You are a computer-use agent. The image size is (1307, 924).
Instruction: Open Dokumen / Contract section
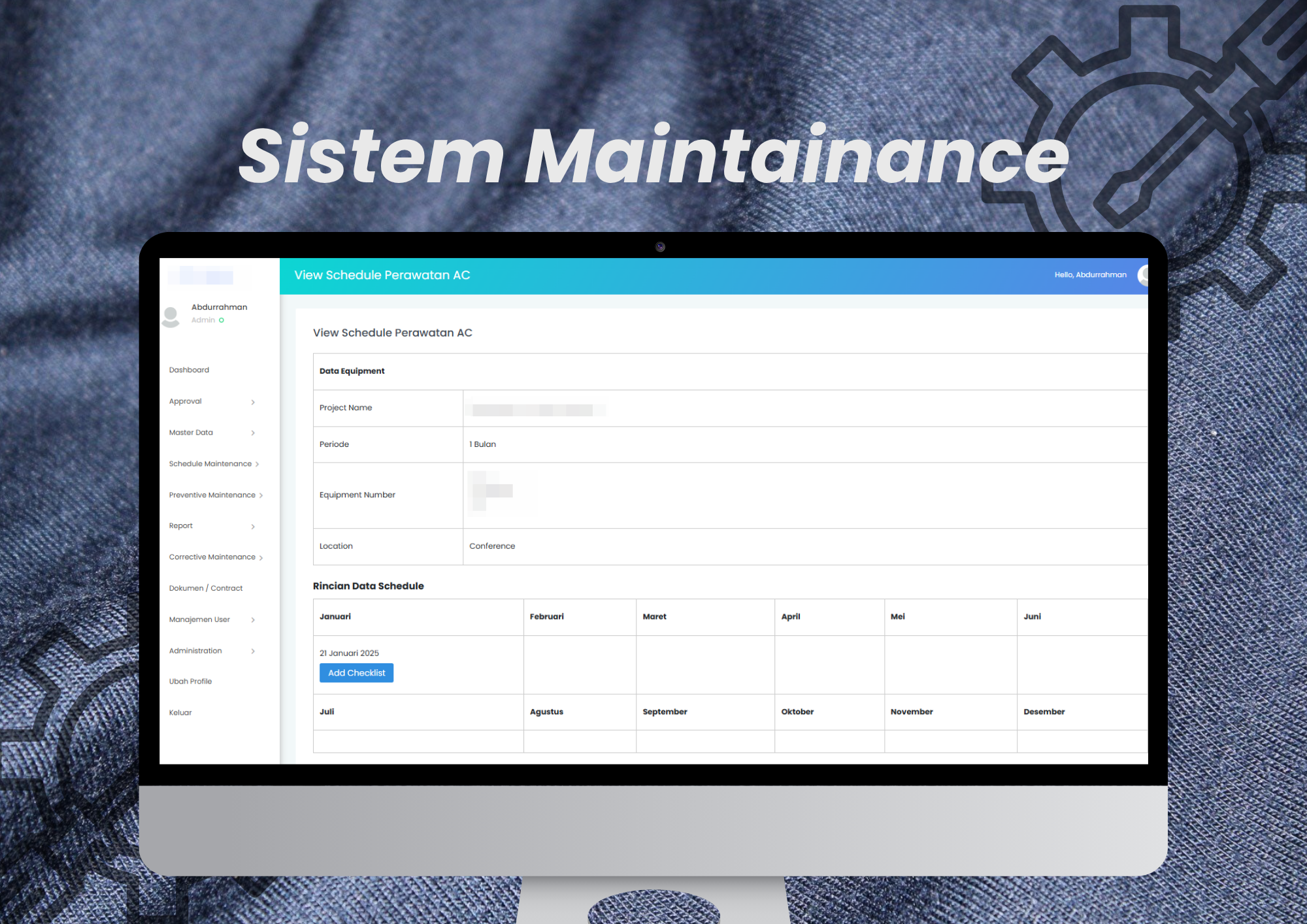tap(205, 587)
